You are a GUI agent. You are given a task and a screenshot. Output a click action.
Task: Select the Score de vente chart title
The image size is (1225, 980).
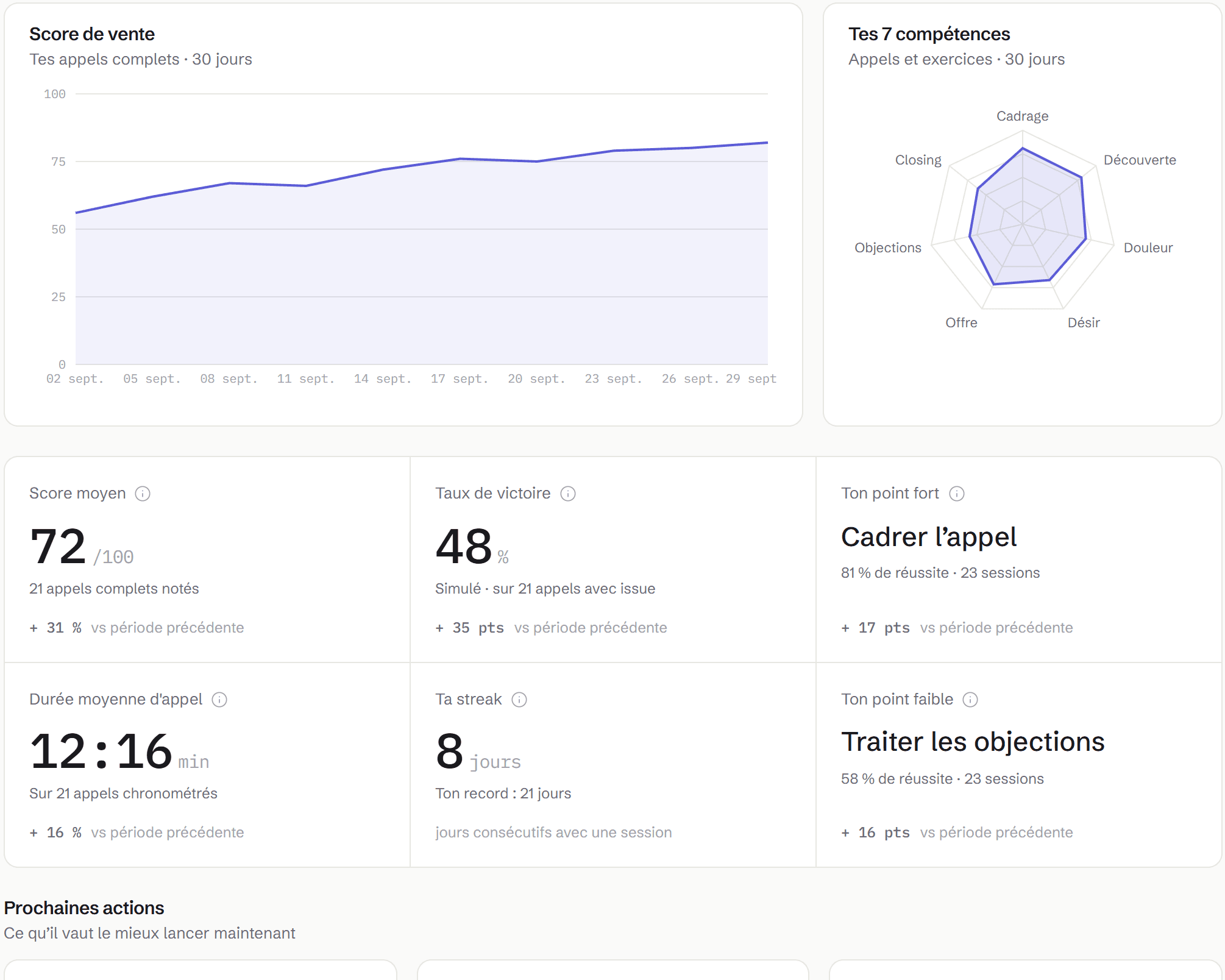click(92, 34)
